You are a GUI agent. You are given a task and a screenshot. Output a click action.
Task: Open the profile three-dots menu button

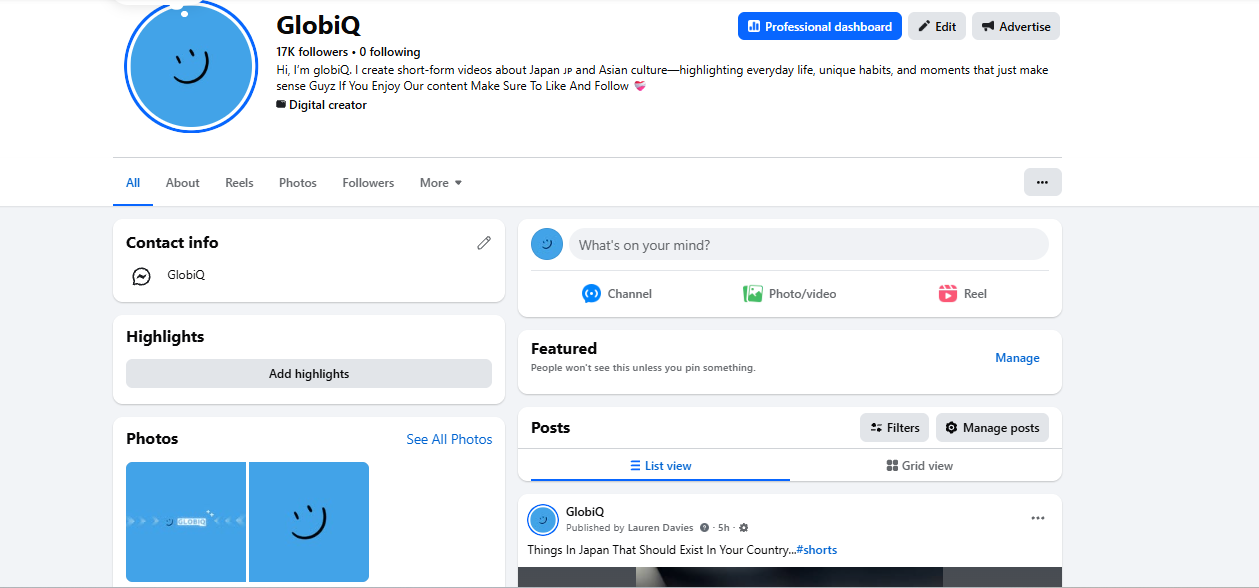pos(1042,182)
